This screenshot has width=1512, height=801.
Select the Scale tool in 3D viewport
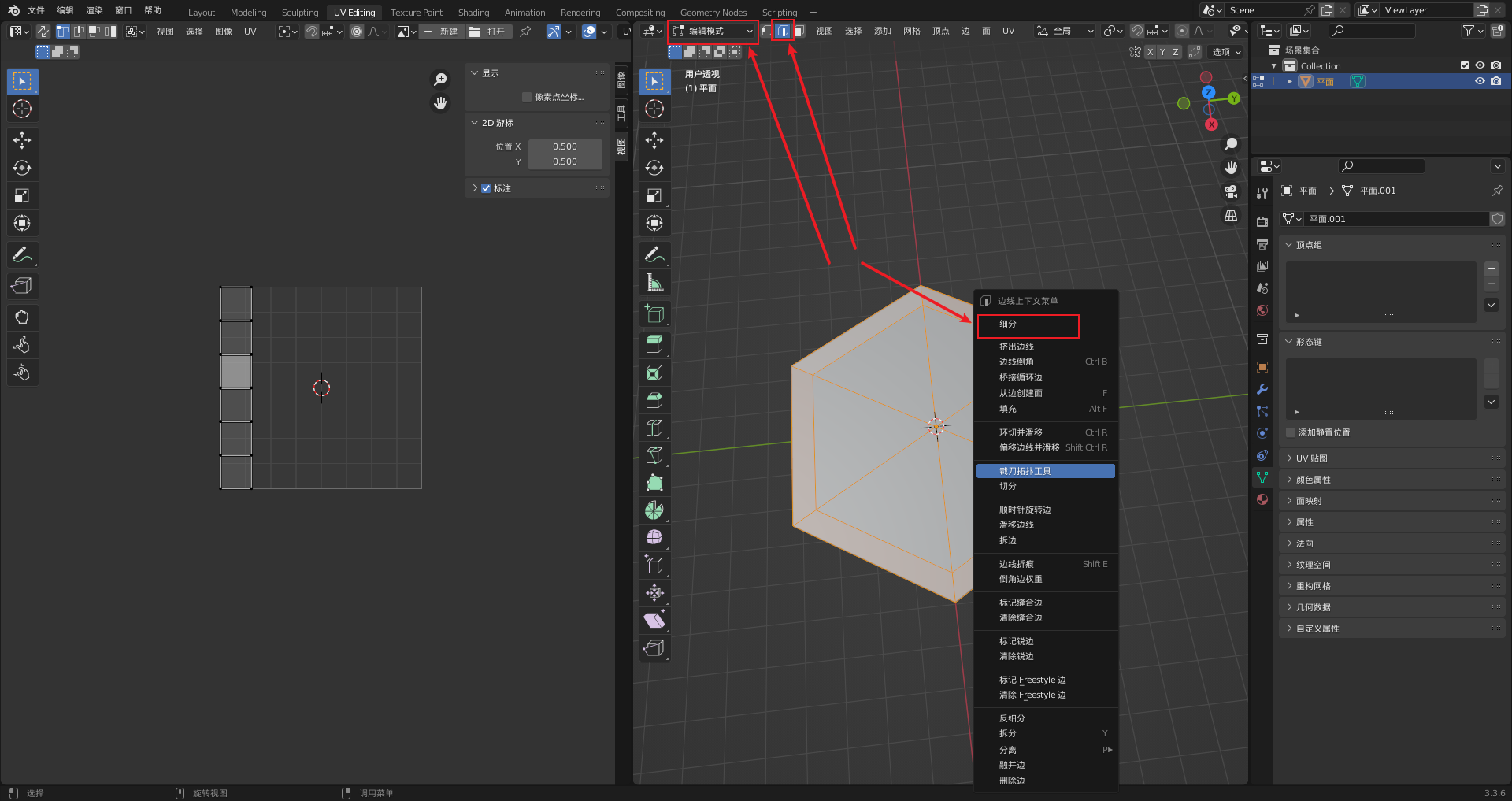[x=654, y=195]
